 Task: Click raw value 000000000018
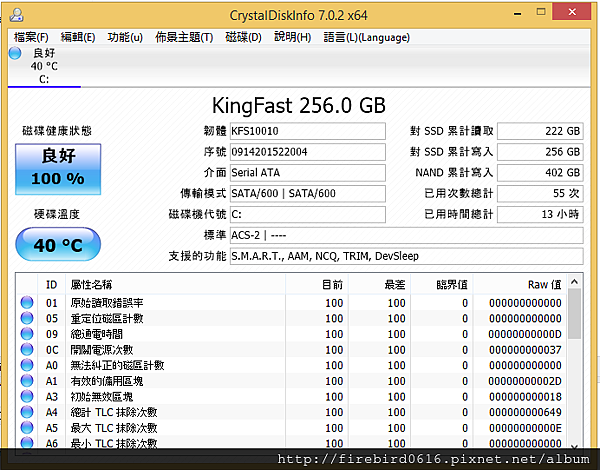(525, 397)
